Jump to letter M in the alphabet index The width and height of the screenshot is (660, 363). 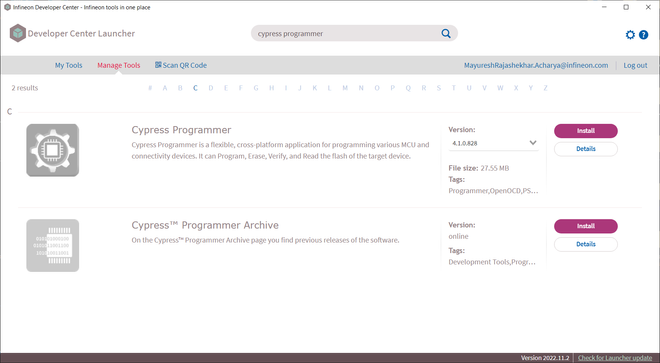345,88
